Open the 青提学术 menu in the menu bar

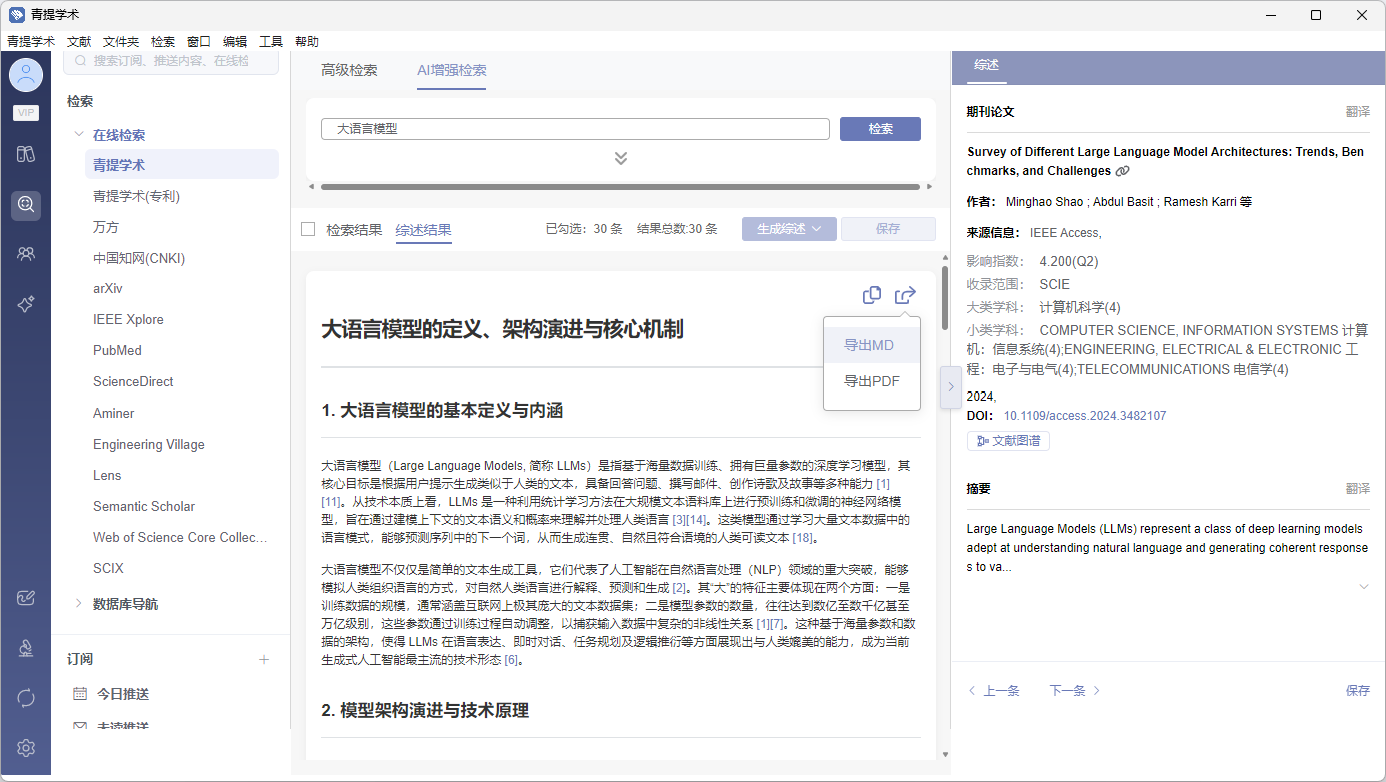(31, 42)
